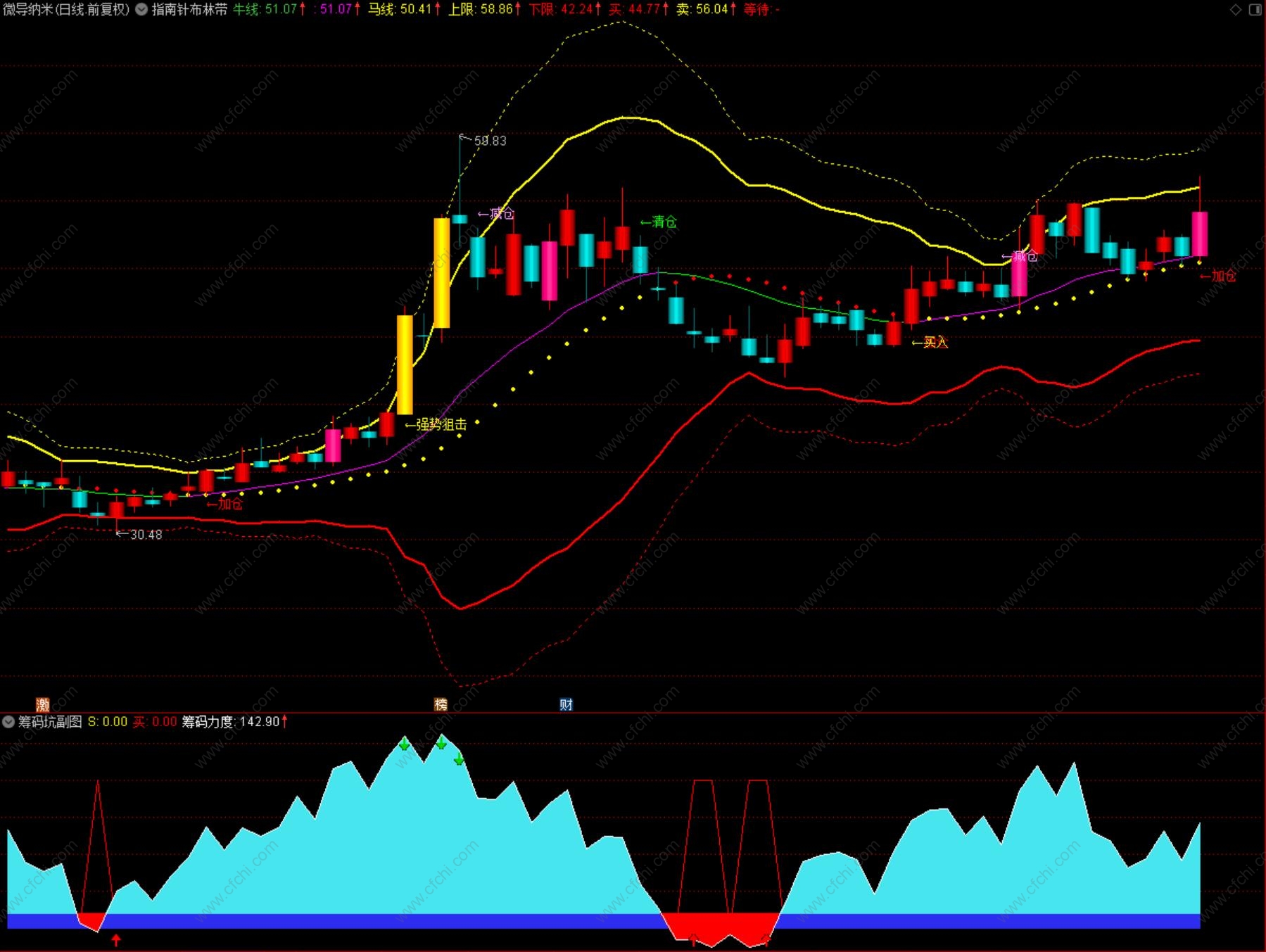The height and width of the screenshot is (952, 1266).
Task: Click the 筹码力度: 142.90 value
Action: pyautogui.click(x=234, y=722)
